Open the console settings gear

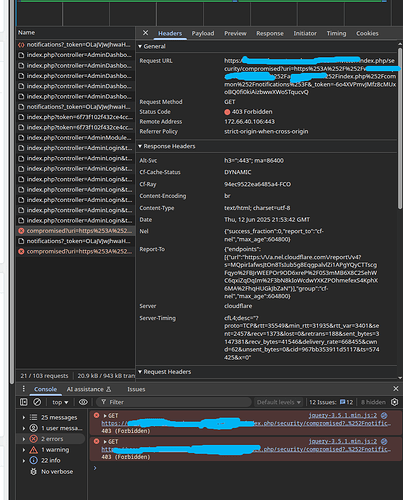395,402
